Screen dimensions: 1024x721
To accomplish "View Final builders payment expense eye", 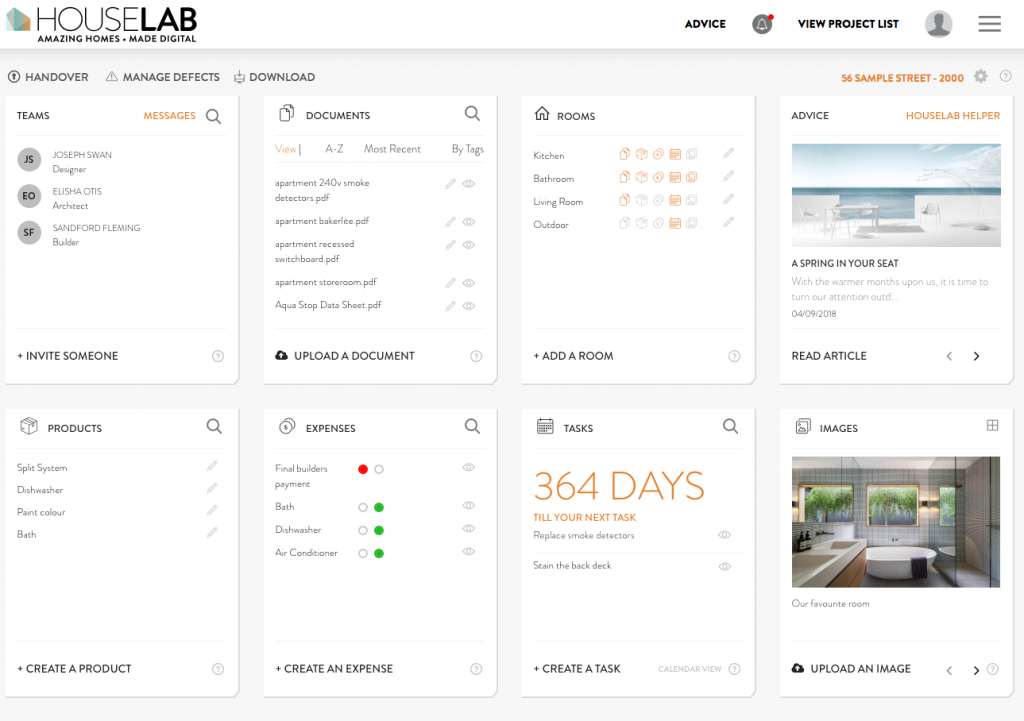I will pos(468,467).
